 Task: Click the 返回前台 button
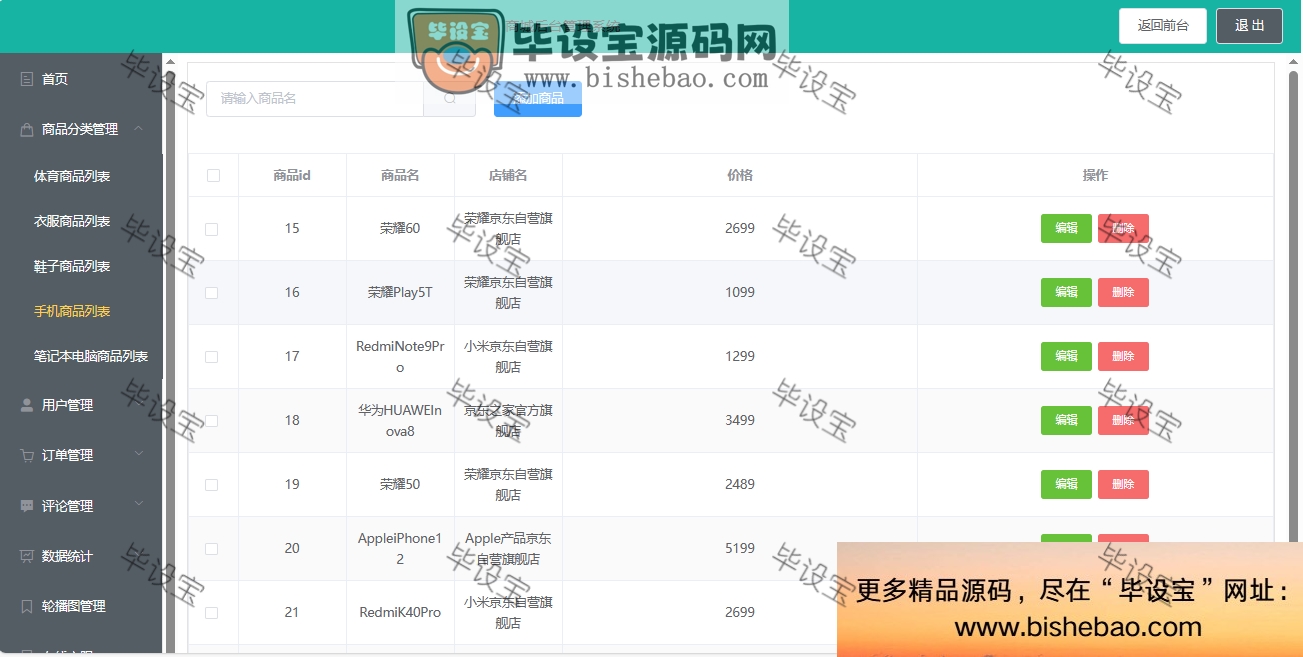[x=1163, y=26]
